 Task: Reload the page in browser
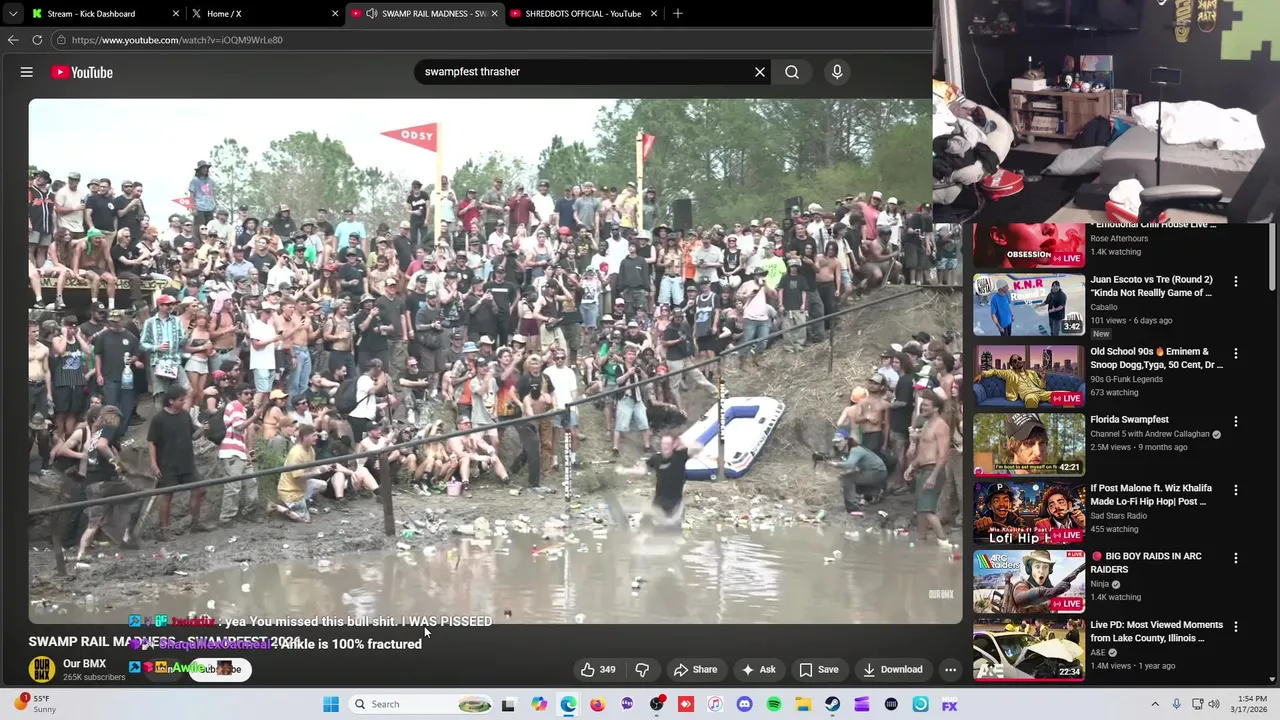coord(37,40)
